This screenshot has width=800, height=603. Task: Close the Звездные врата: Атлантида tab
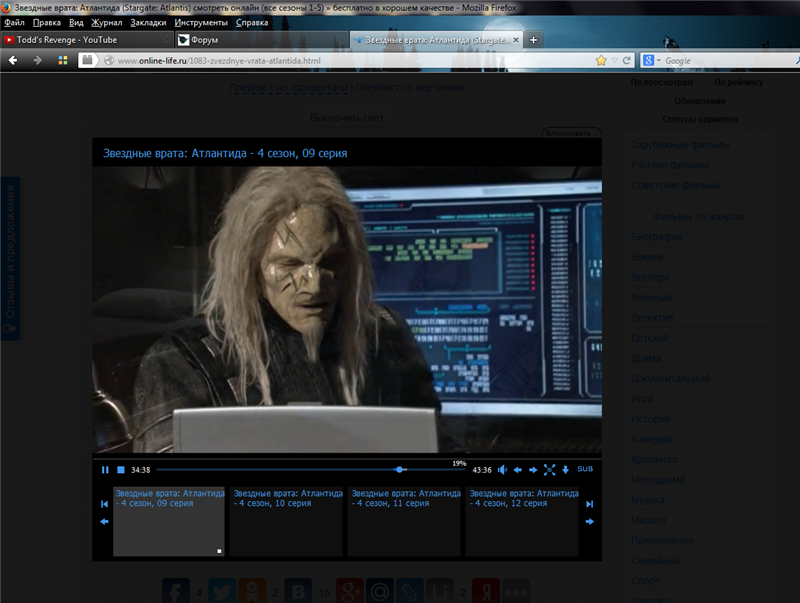tap(516, 40)
